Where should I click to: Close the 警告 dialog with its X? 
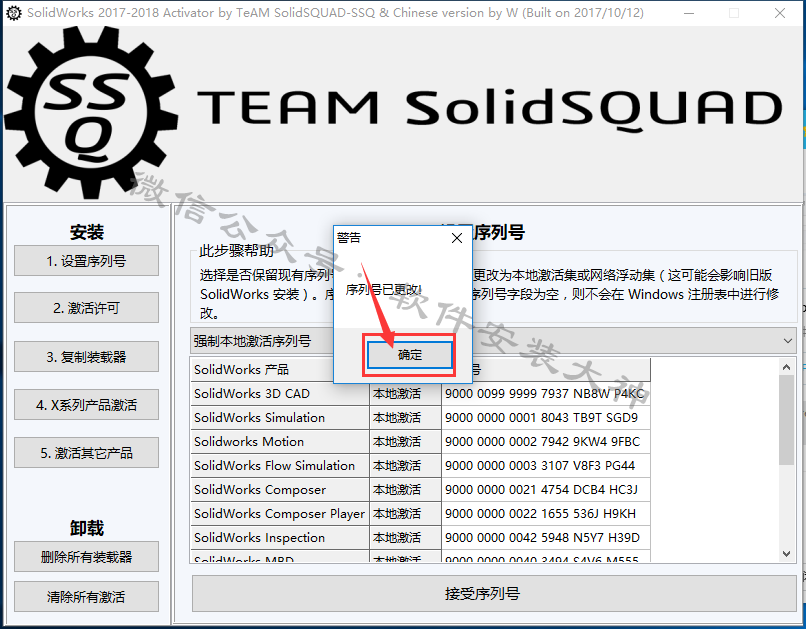tap(456, 238)
